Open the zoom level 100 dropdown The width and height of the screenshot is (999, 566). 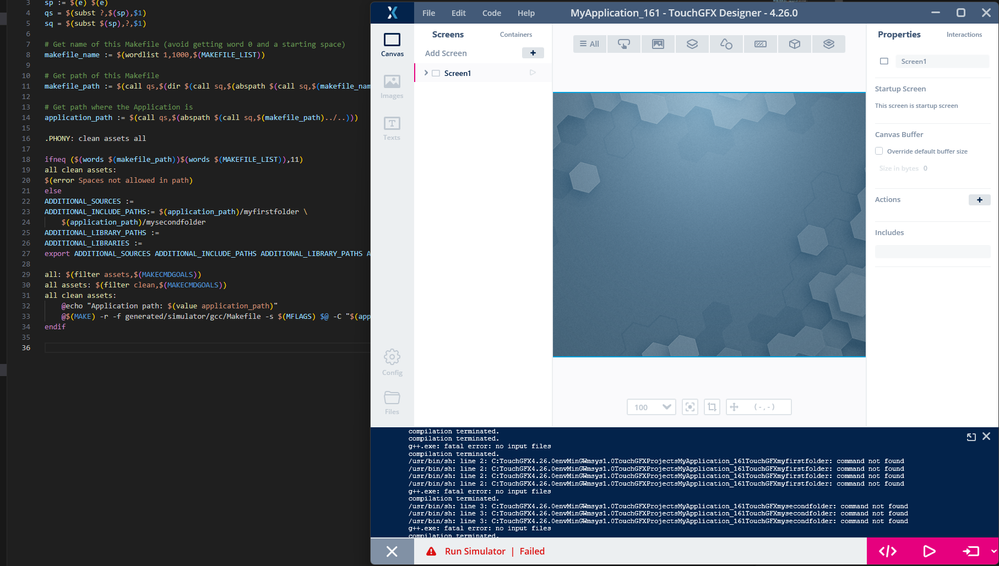tap(651, 407)
